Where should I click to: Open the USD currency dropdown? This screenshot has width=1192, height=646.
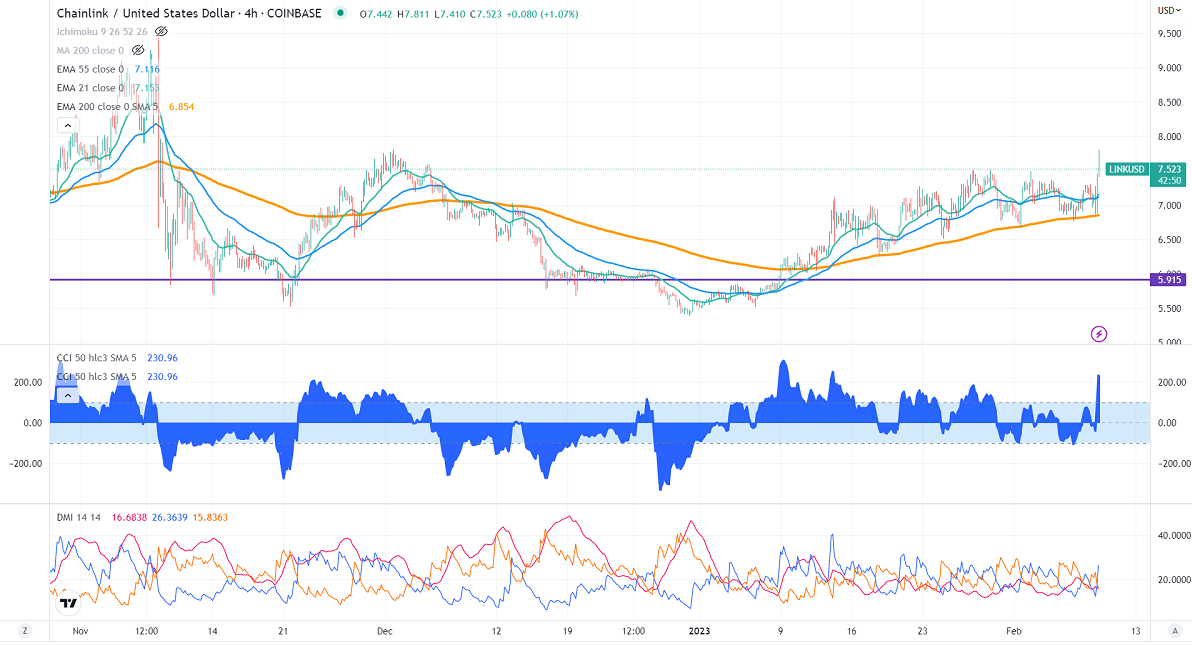(x=1168, y=10)
